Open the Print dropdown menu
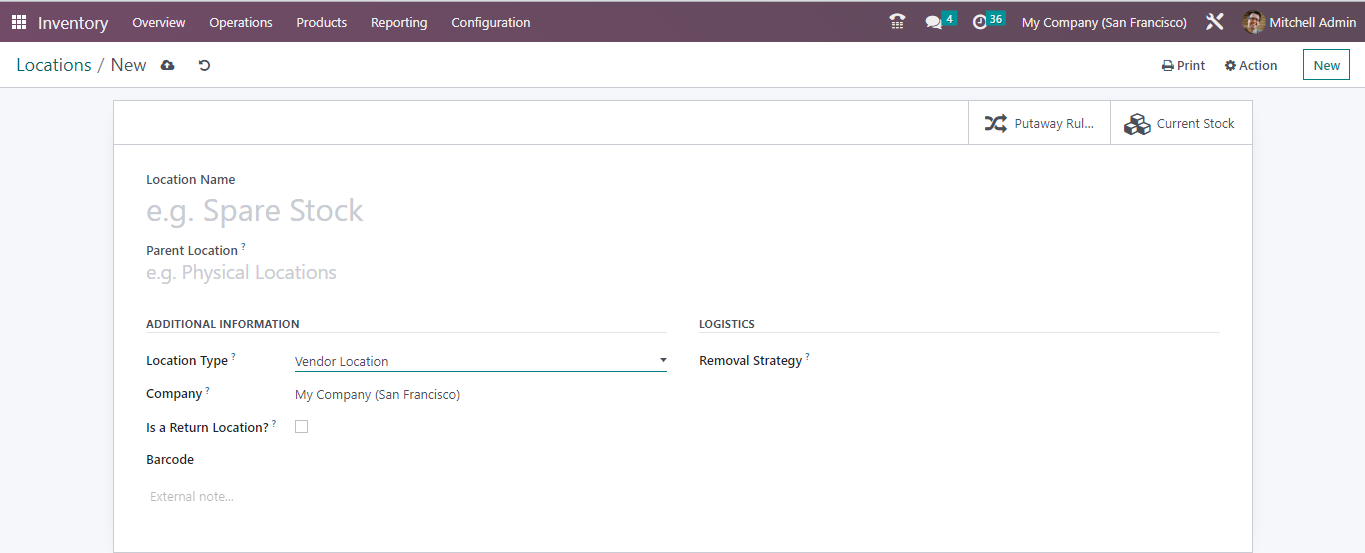 pos(1183,65)
